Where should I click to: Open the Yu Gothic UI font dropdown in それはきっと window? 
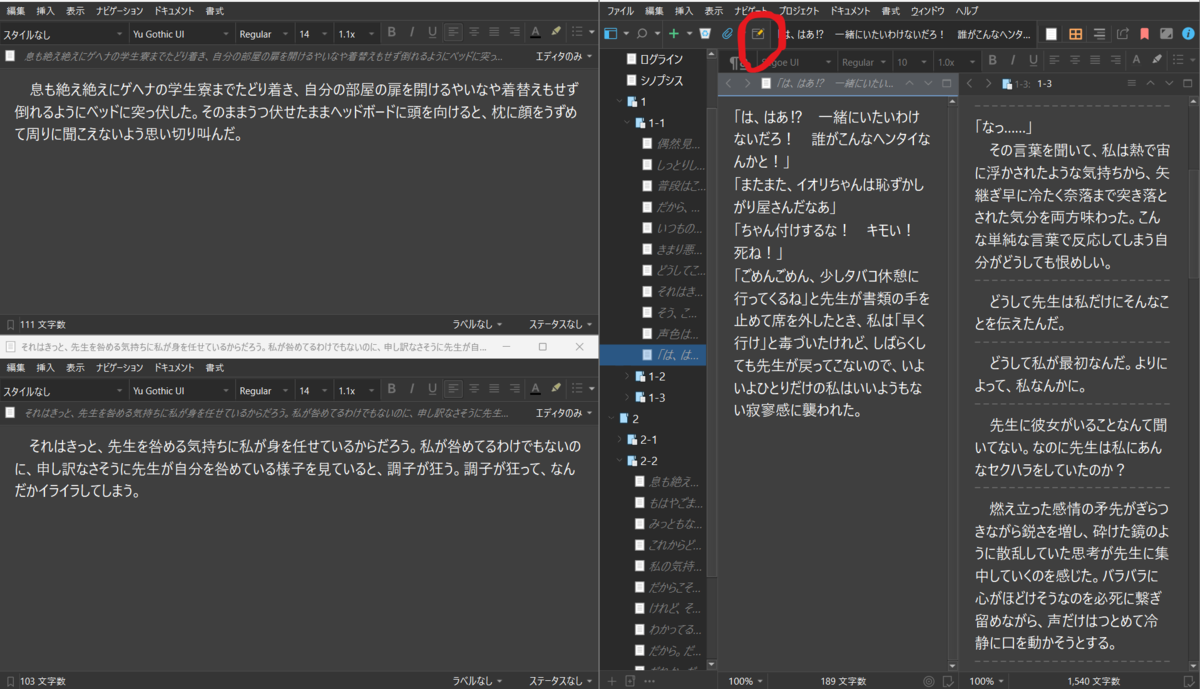click(182, 389)
